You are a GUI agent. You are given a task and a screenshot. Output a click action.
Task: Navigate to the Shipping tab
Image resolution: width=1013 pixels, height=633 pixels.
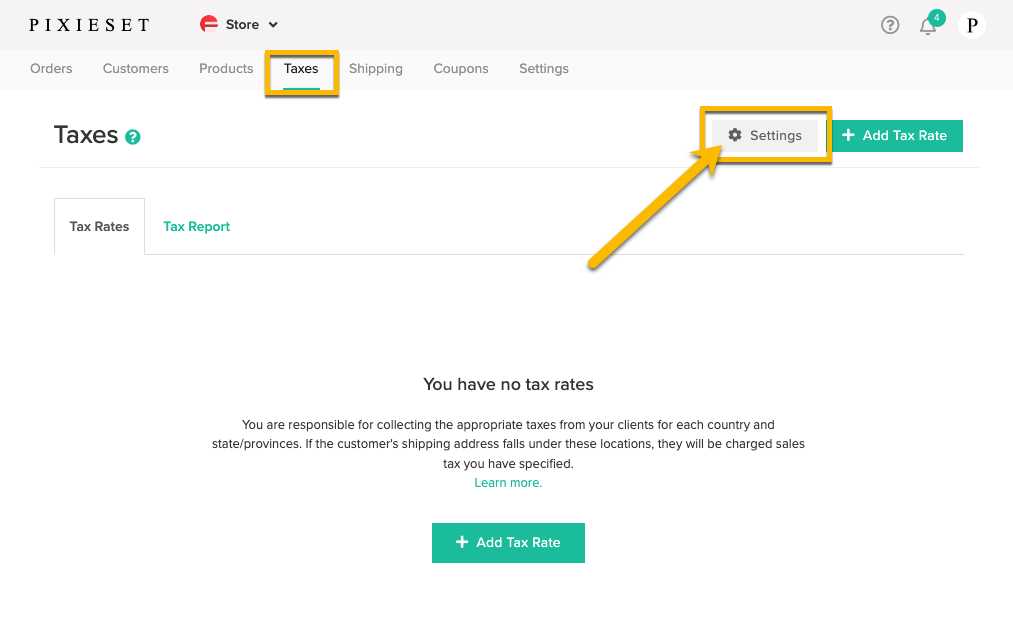click(x=376, y=69)
